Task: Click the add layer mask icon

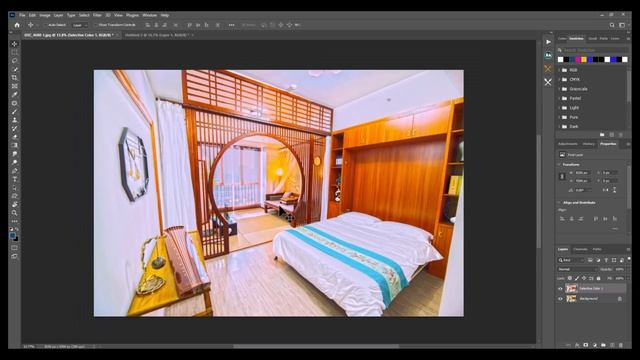Action: point(586,345)
